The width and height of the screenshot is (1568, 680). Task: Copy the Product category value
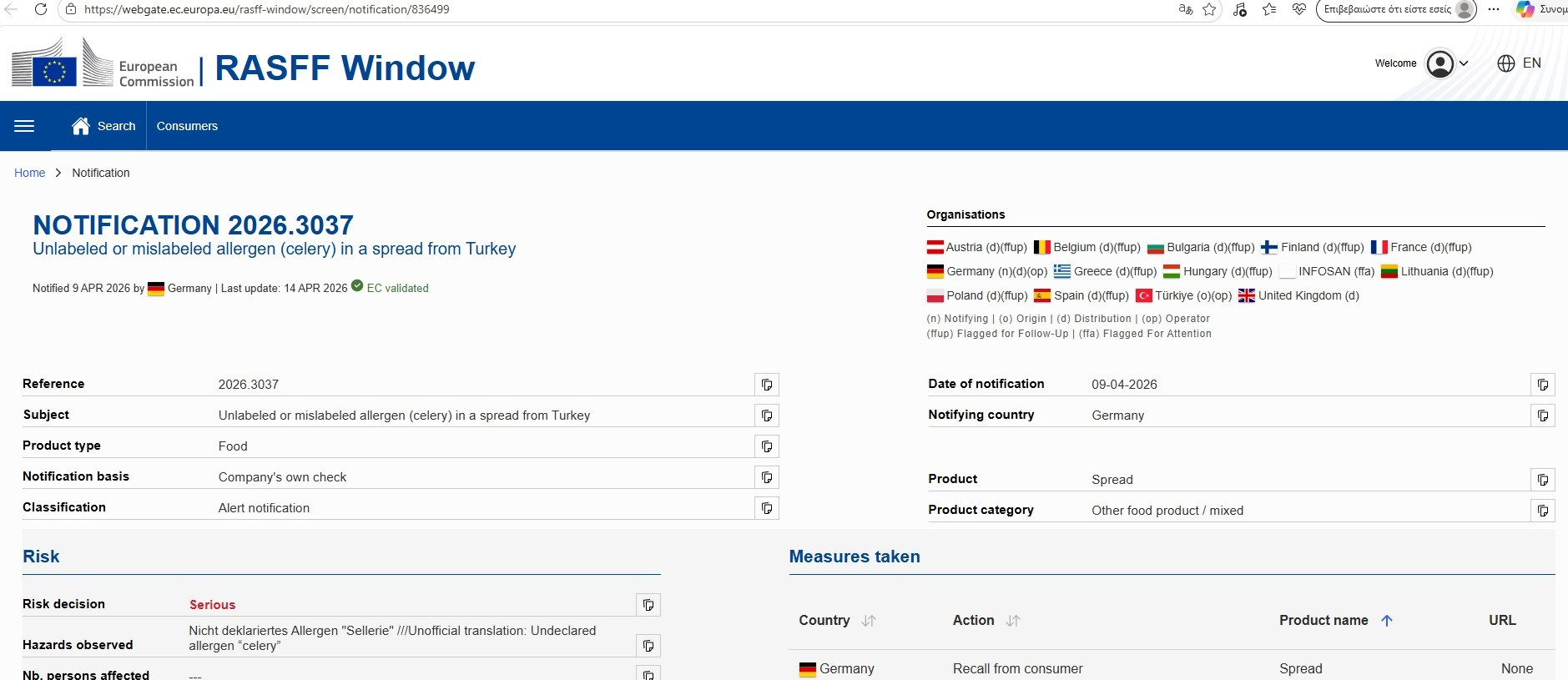pyautogui.click(x=1542, y=511)
